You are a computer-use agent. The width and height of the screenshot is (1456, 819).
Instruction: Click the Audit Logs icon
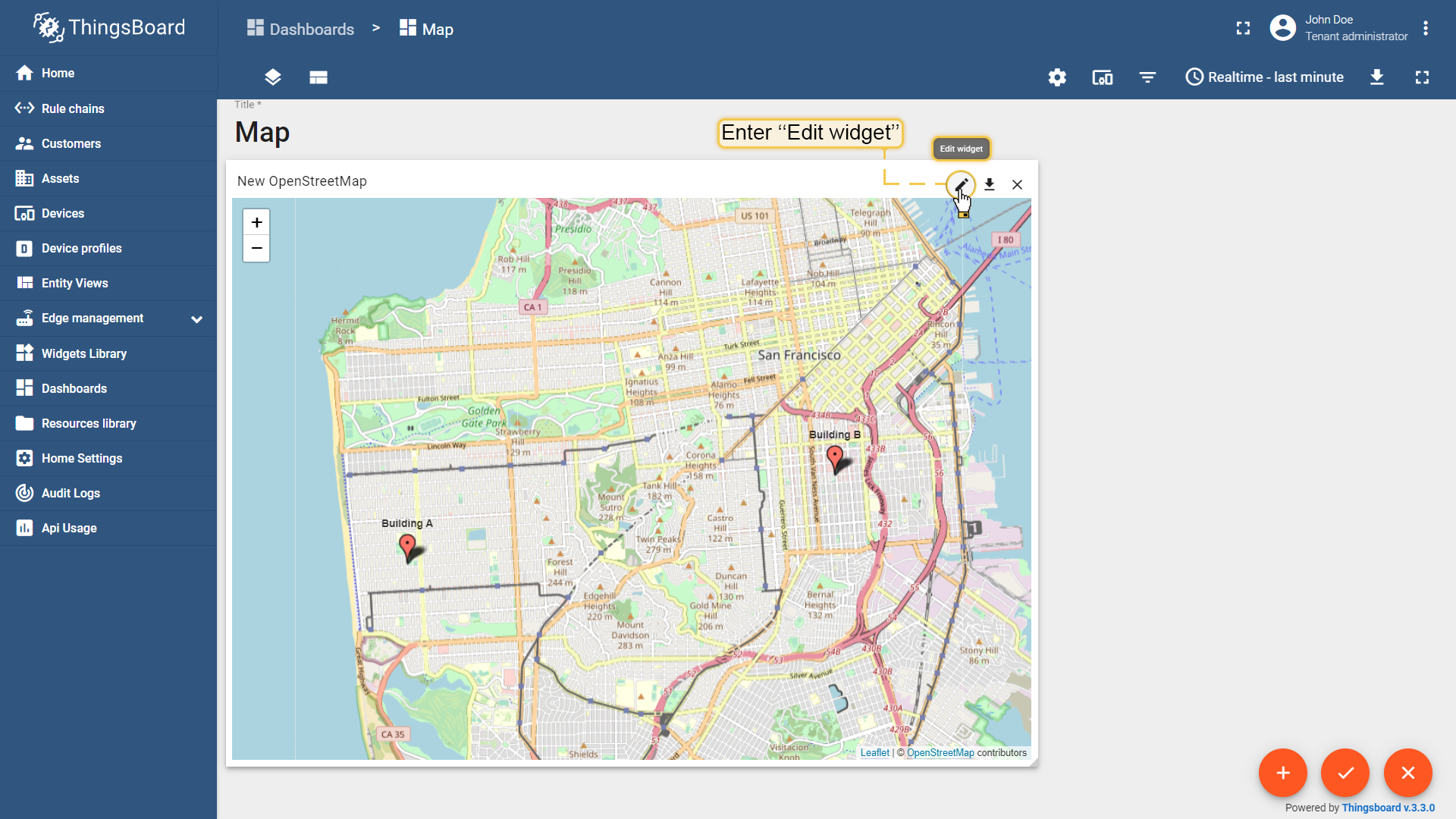(x=24, y=493)
